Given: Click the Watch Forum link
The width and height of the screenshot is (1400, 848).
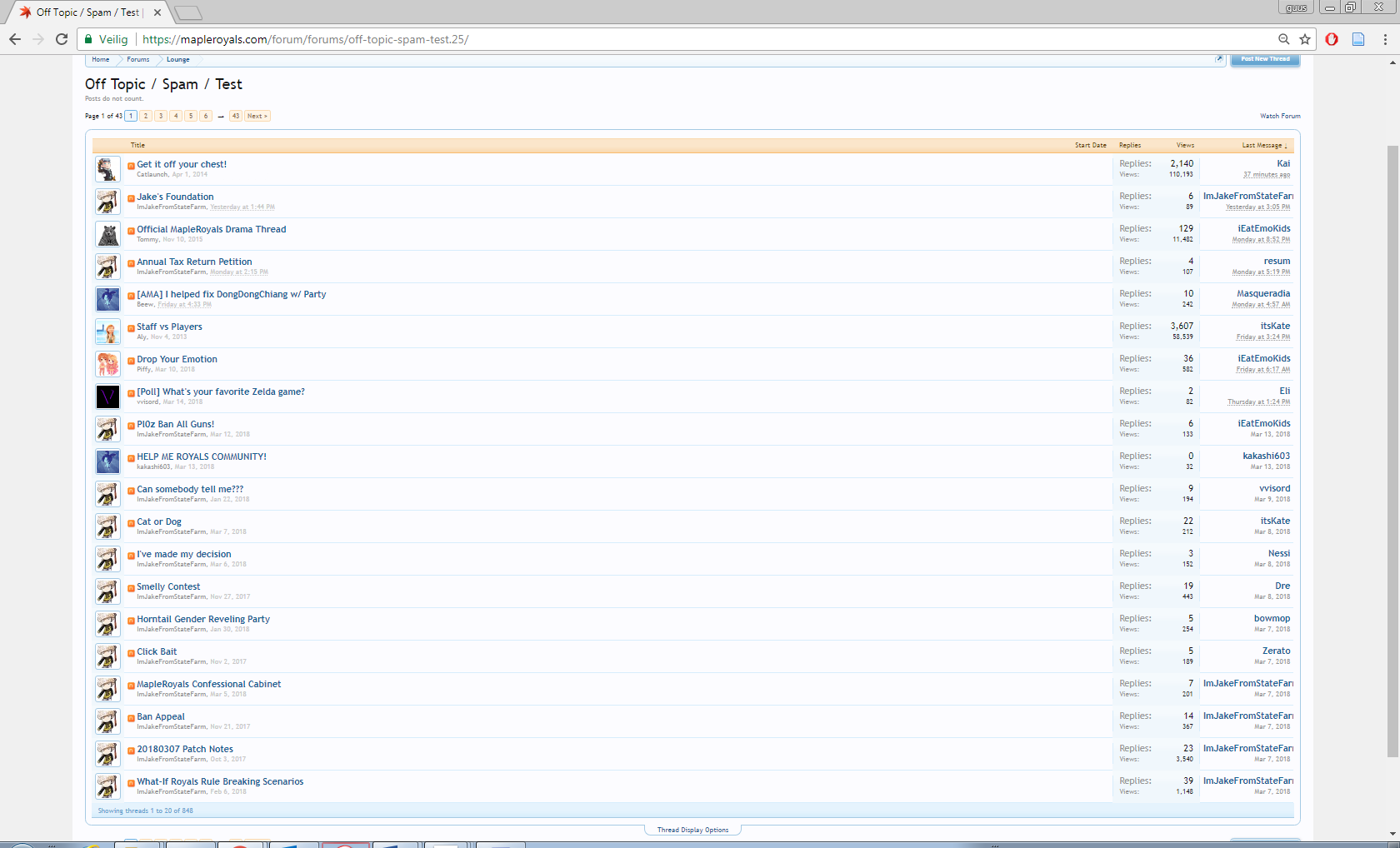Looking at the screenshot, I should pyautogui.click(x=1280, y=116).
